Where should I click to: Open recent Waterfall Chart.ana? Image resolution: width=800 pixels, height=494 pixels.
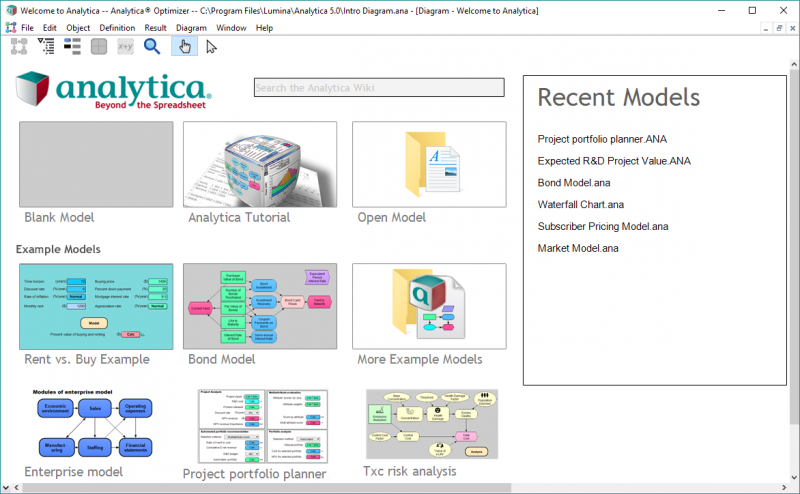[581, 205]
